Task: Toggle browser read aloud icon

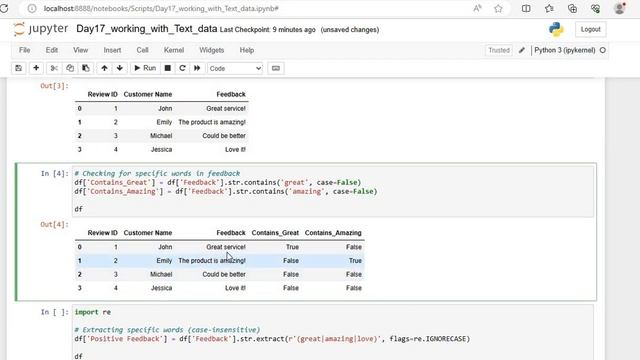Action: tap(477, 9)
